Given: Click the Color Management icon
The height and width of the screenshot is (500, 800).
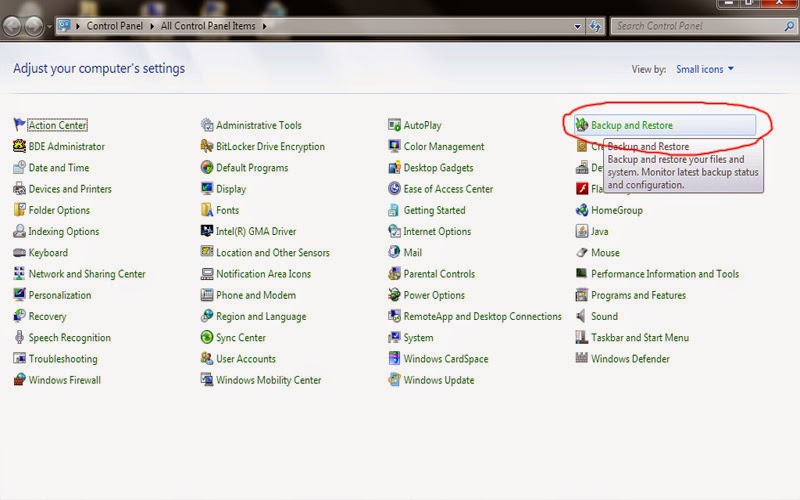Looking at the screenshot, I should coord(394,146).
